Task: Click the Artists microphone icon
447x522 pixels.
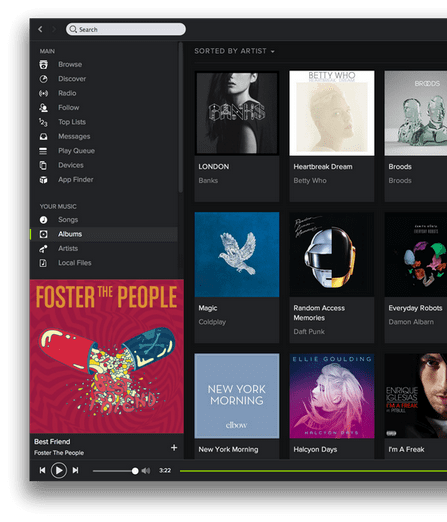Action: 43,249
